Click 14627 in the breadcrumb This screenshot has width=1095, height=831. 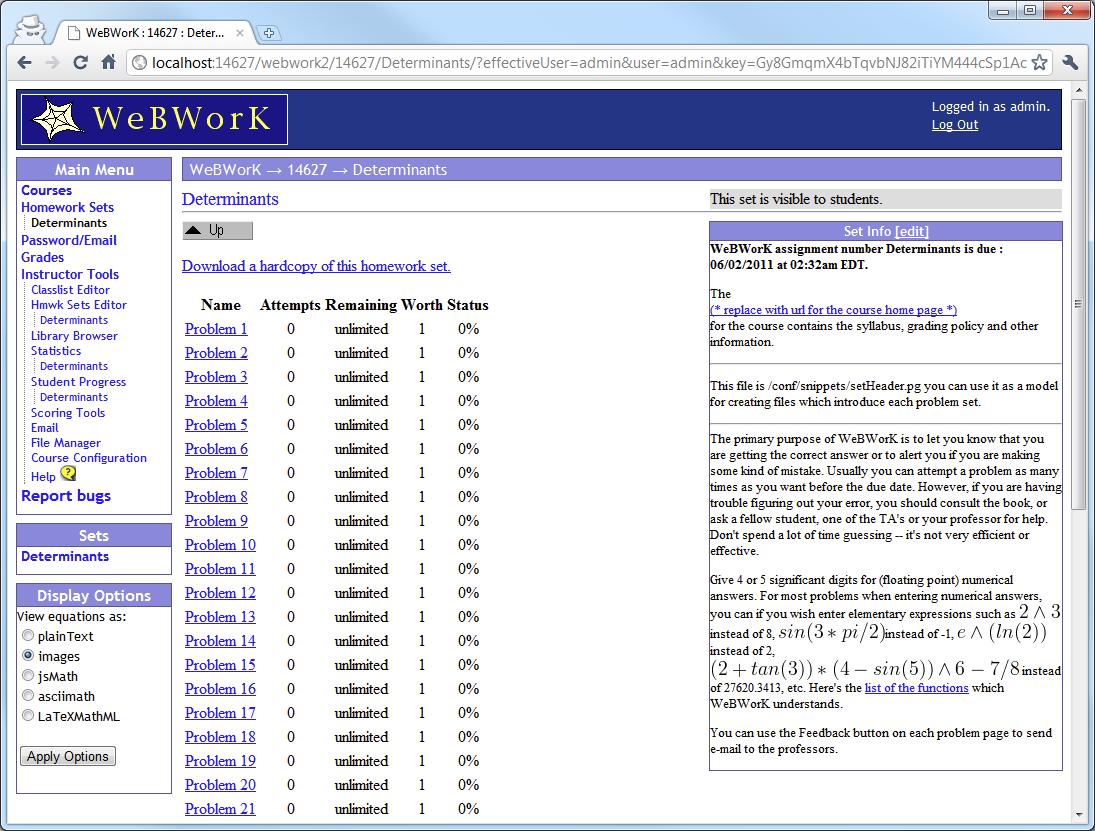(307, 170)
